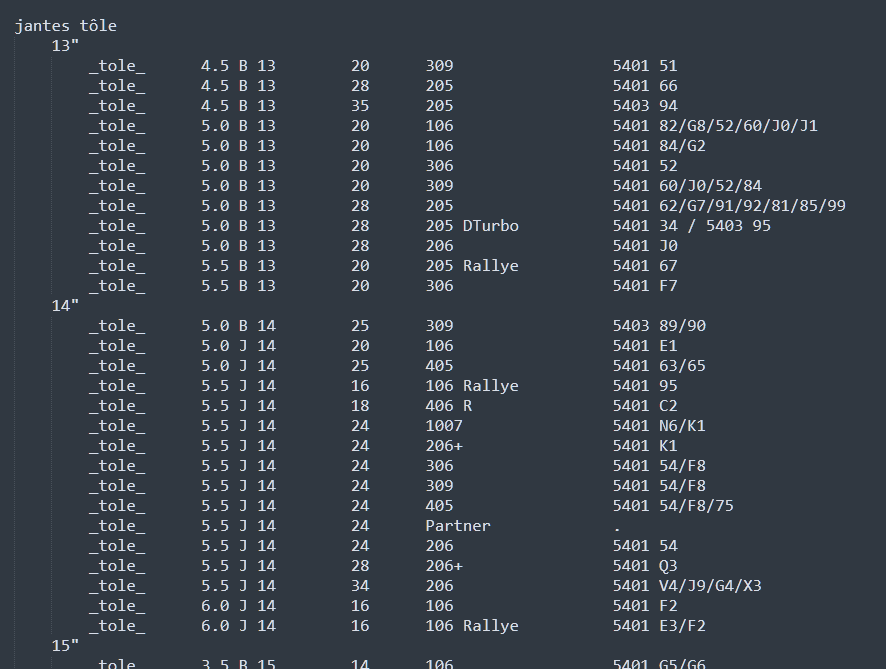The image size is (886, 669).
Task: Click model '206+' in offset 28 row
Action: point(444,566)
